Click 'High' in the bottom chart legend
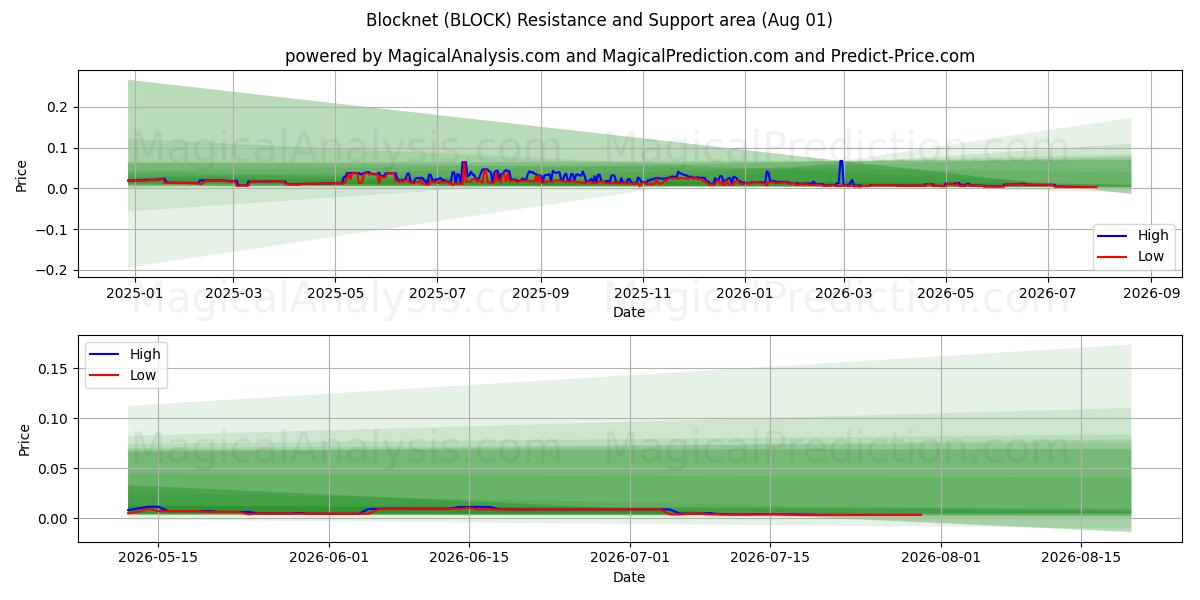The width and height of the screenshot is (1200, 600). 145,354
